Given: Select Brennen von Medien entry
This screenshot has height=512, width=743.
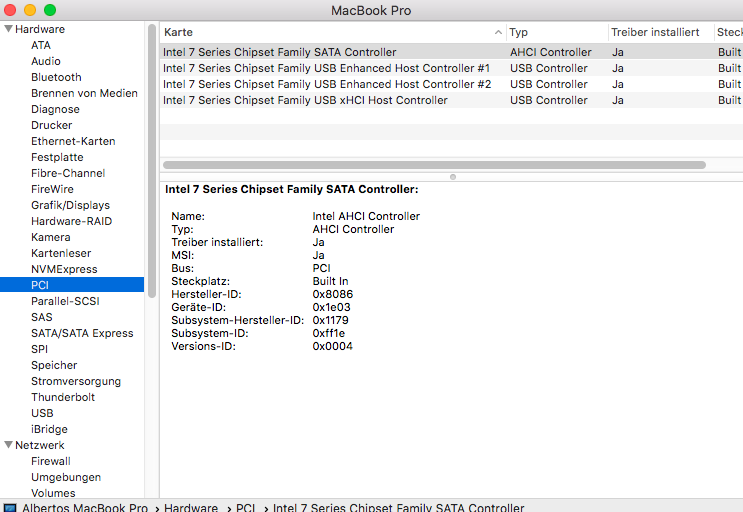Looking at the screenshot, I should click(x=84, y=93).
